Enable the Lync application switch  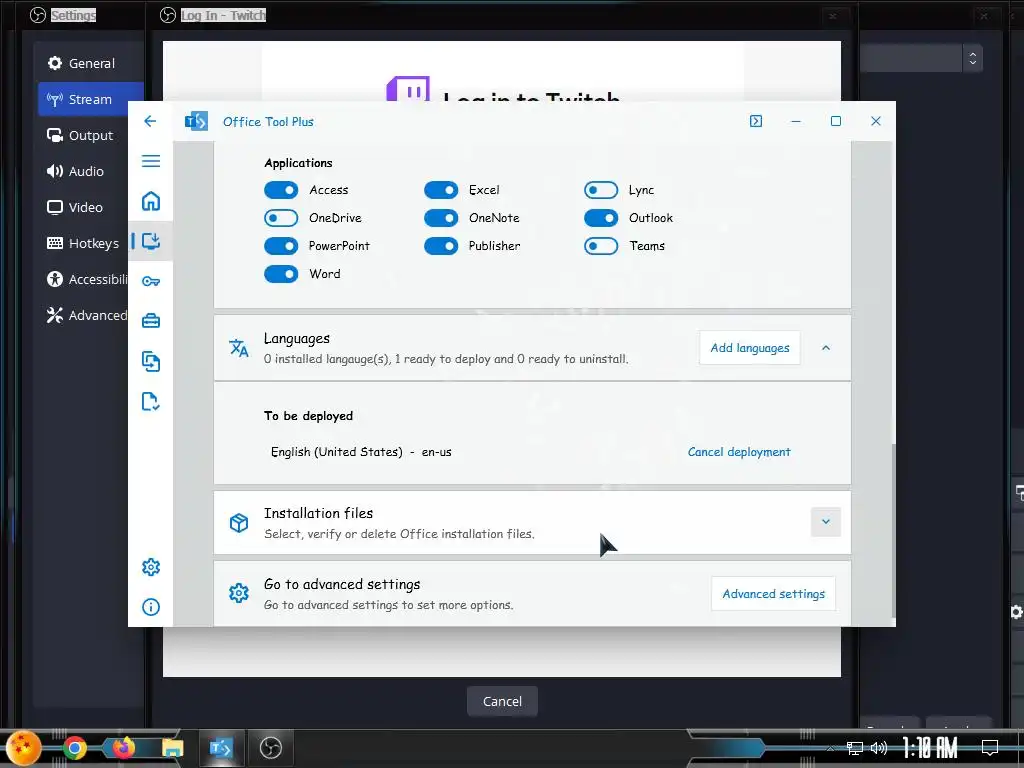601,190
